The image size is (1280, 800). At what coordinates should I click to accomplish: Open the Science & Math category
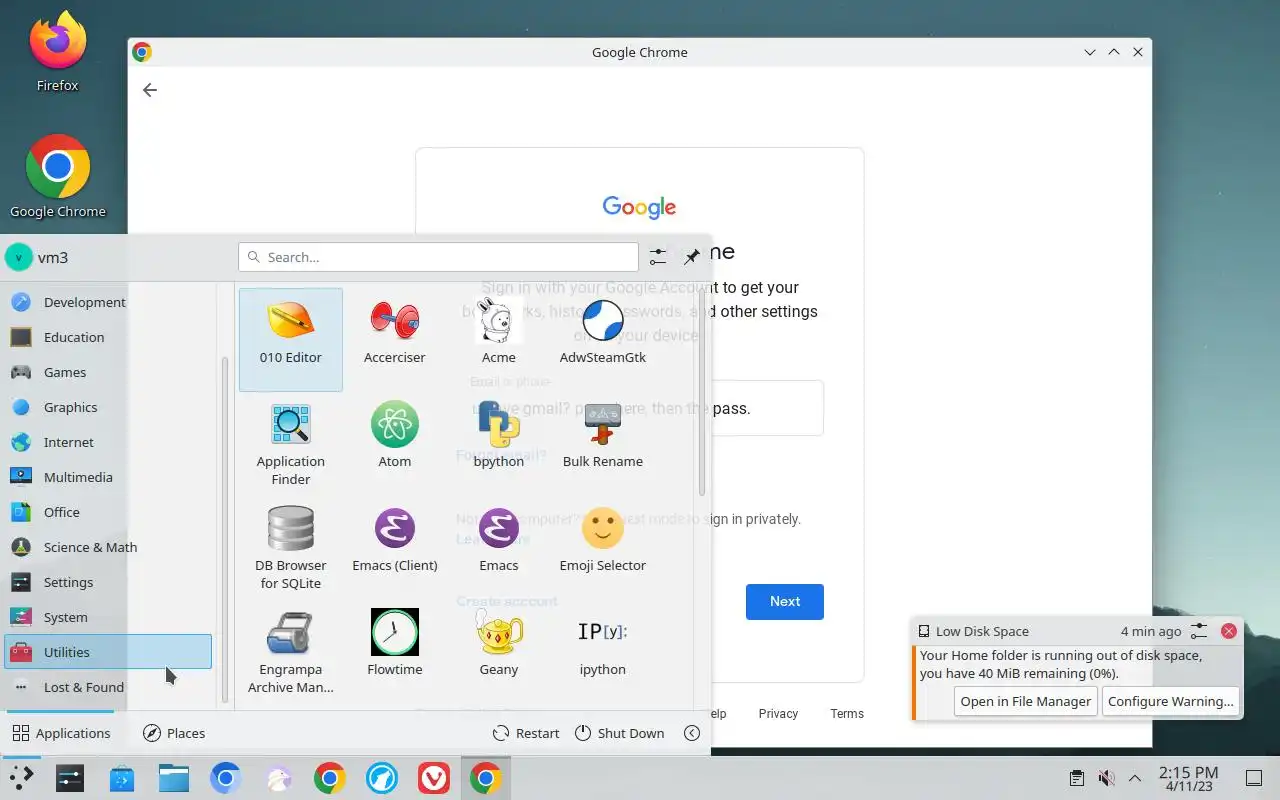pyautogui.click(x=108, y=547)
